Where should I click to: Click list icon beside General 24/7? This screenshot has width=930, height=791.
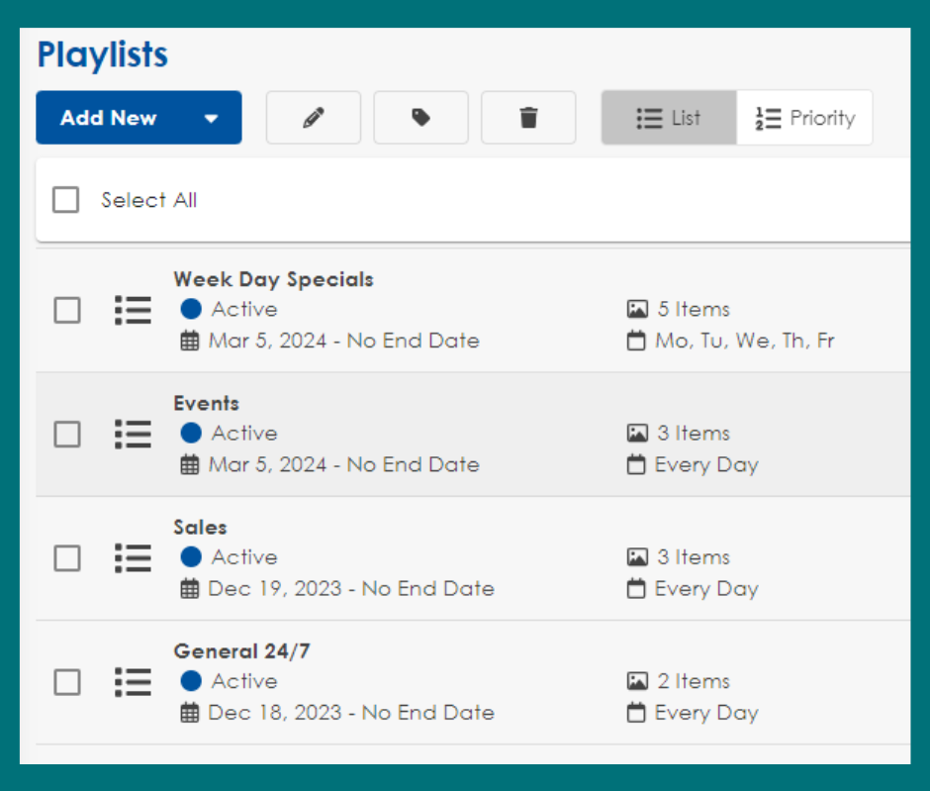point(133,682)
